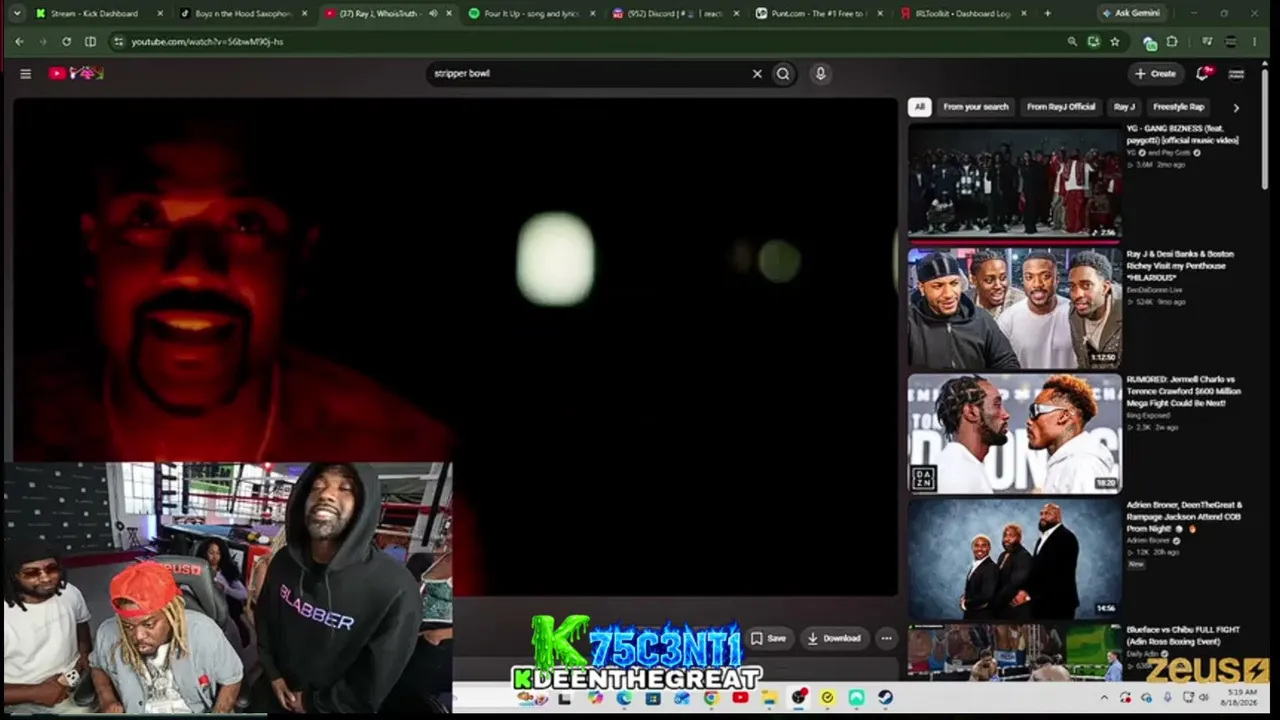Open a new browser tab
Image resolution: width=1280 pixels, height=720 pixels.
point(1047,13)
